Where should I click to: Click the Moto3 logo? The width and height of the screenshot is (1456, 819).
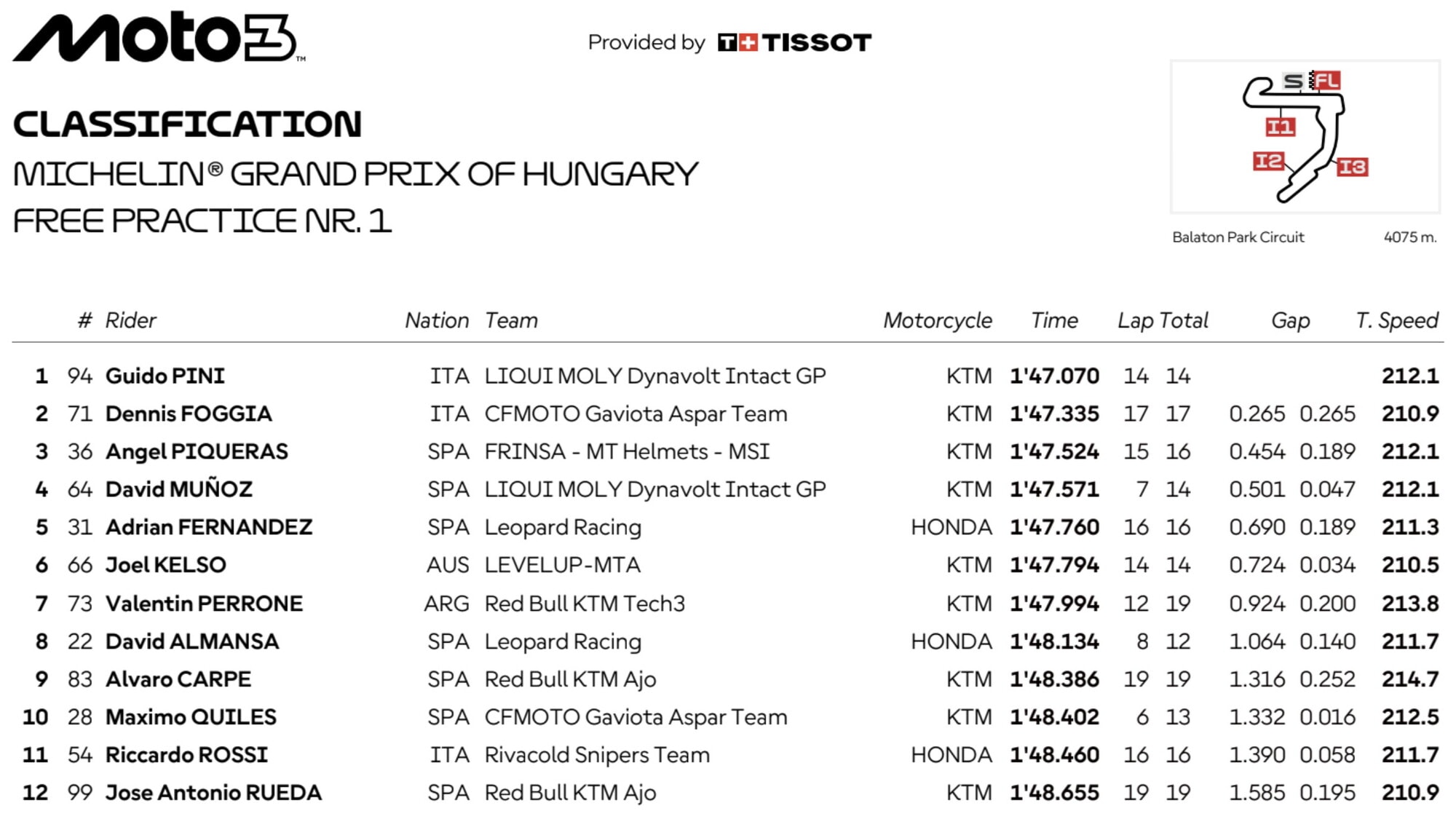pos(158,36)
